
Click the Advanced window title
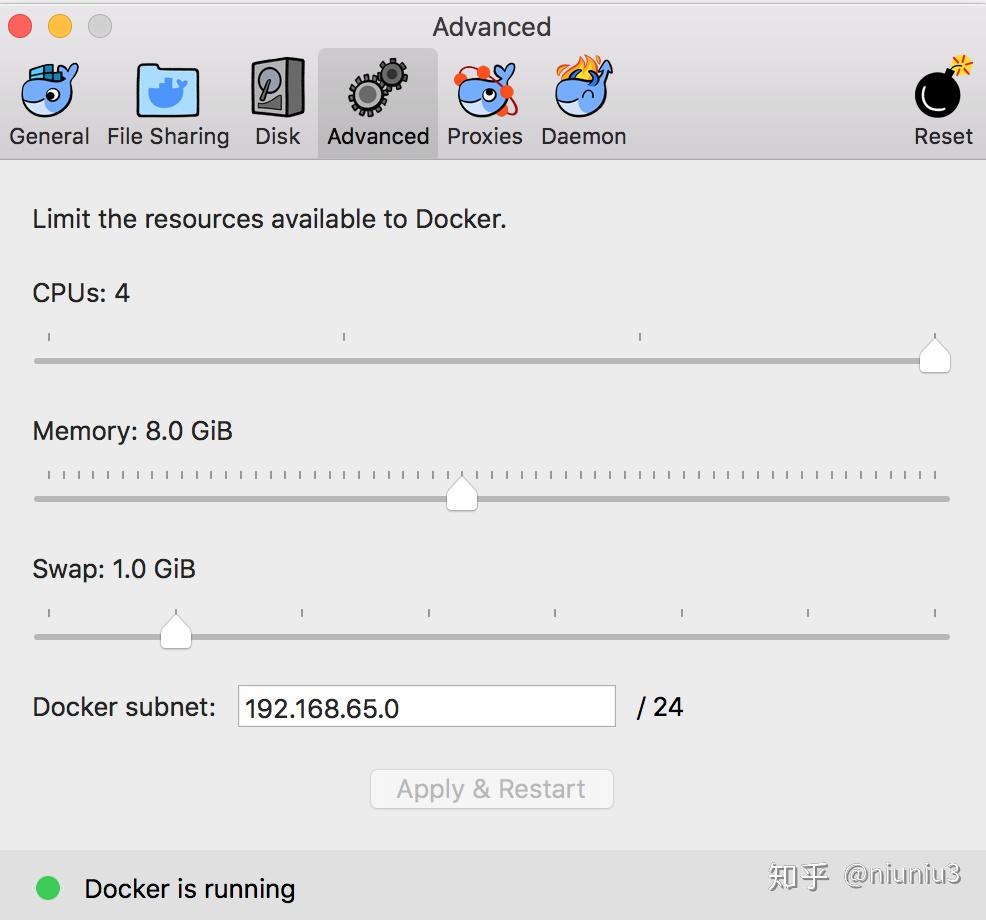pyautogui.click(x=491, y=27)
